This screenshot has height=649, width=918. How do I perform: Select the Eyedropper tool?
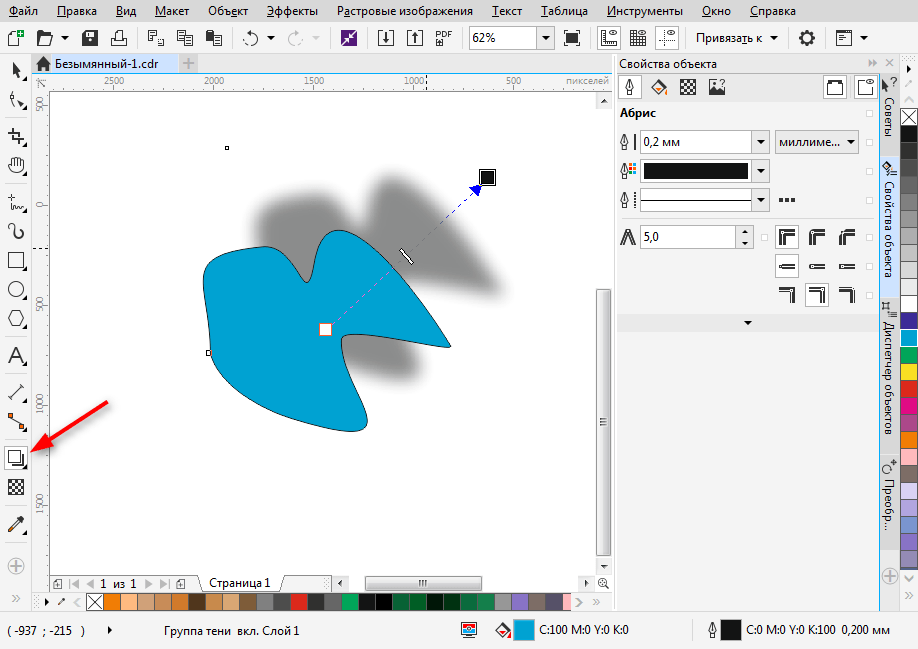pyautogui.click(x=16, y=525)
